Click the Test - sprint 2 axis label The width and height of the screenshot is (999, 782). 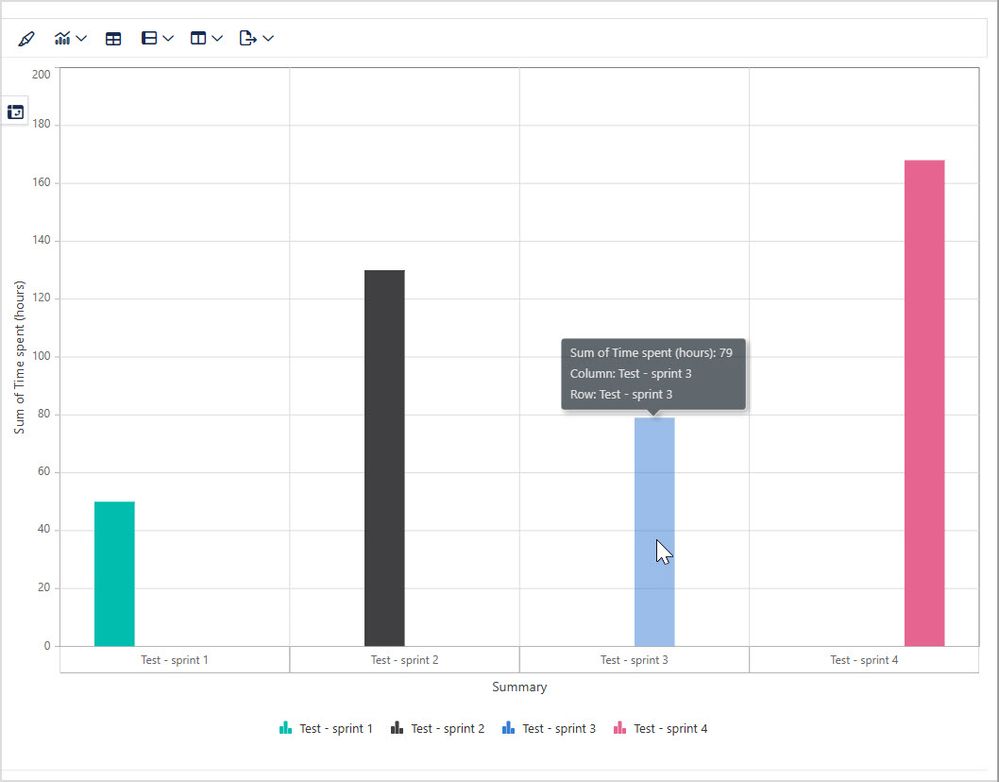[x=405, y=660]
